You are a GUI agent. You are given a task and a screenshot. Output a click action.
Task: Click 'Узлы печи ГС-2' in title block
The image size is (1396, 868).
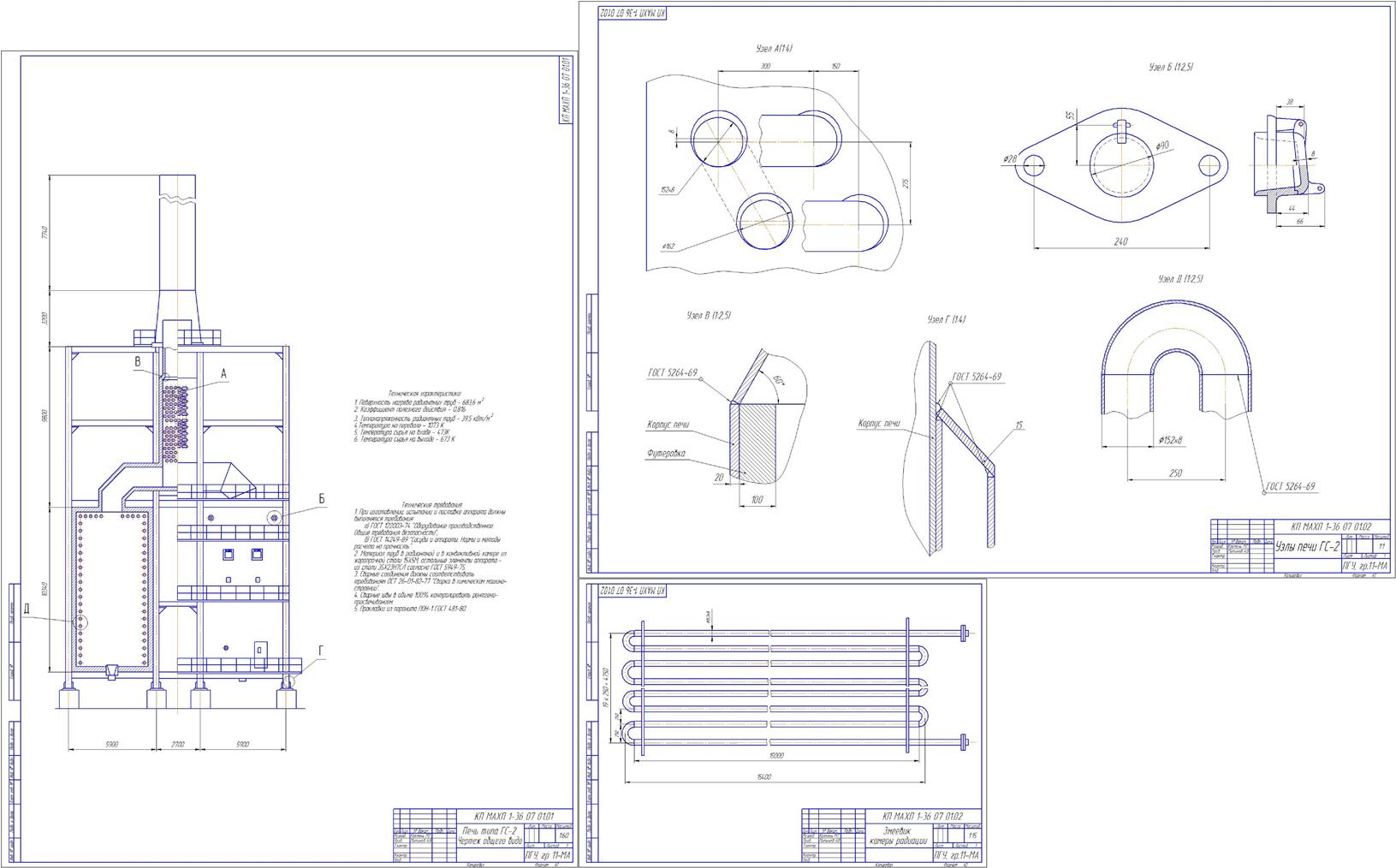click(1308, 545)
